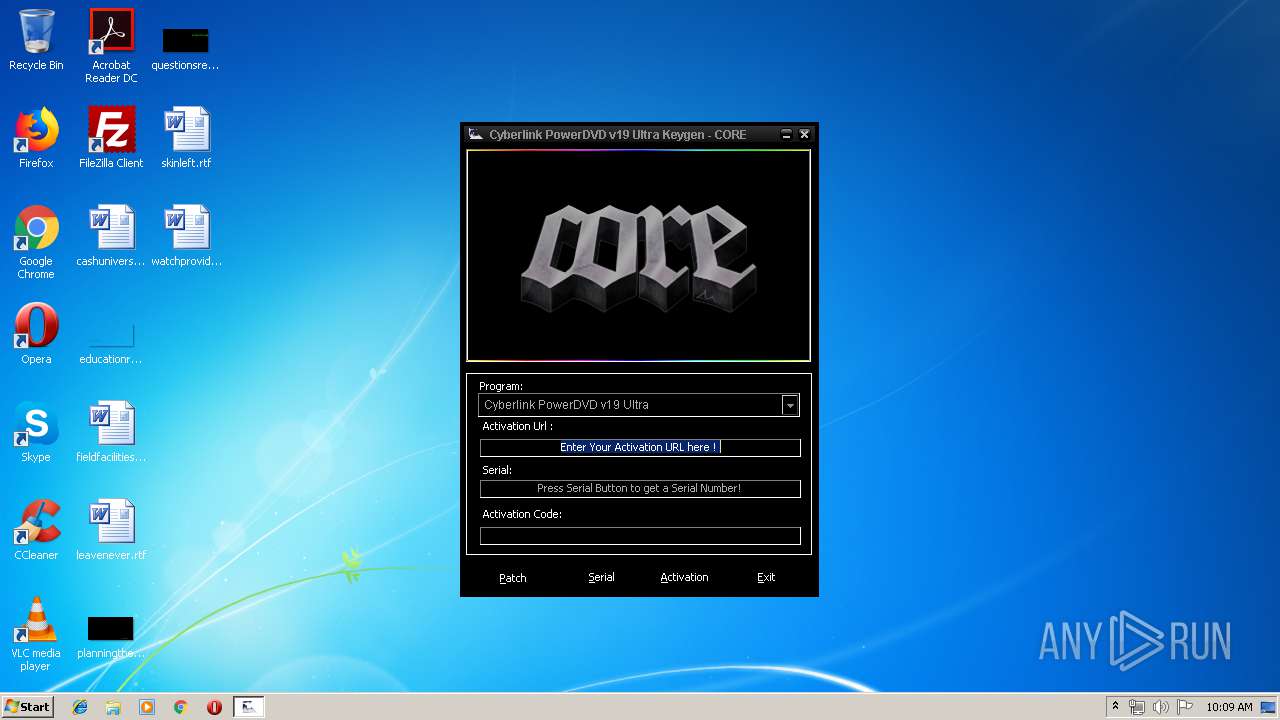Screen dimensions: 1280x720
Task: Click the Show Desktop button
Action: (1270, 707)
